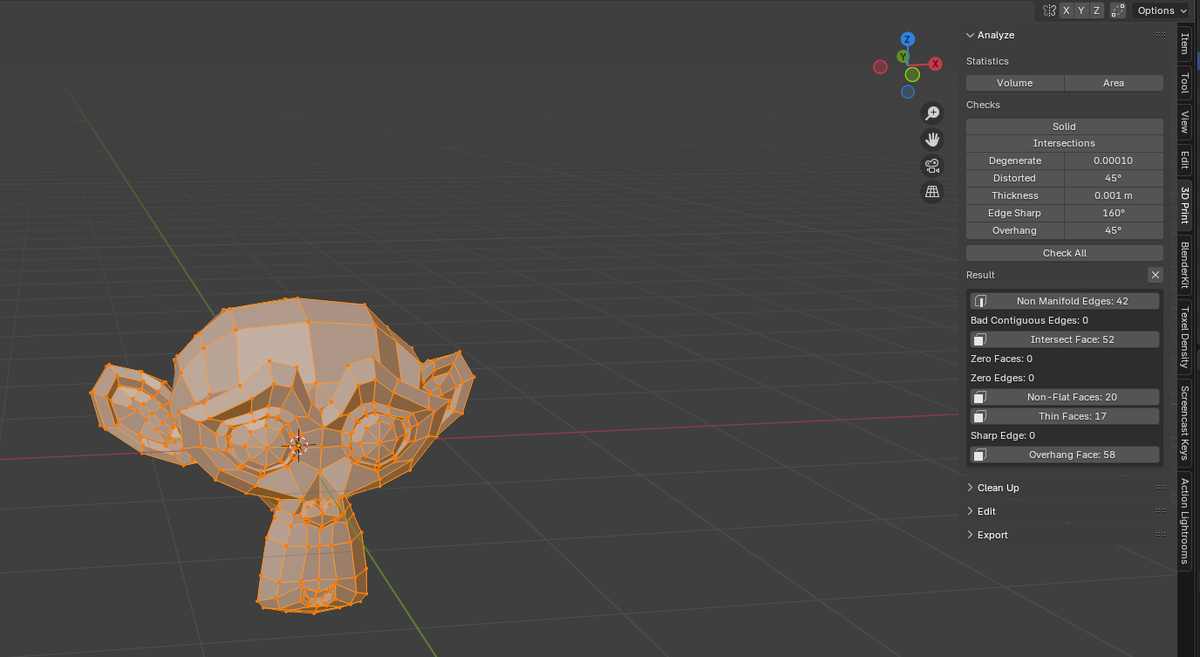Run the Overhang check
This screenshot has width=1200, height=657.
point(1015,230)
